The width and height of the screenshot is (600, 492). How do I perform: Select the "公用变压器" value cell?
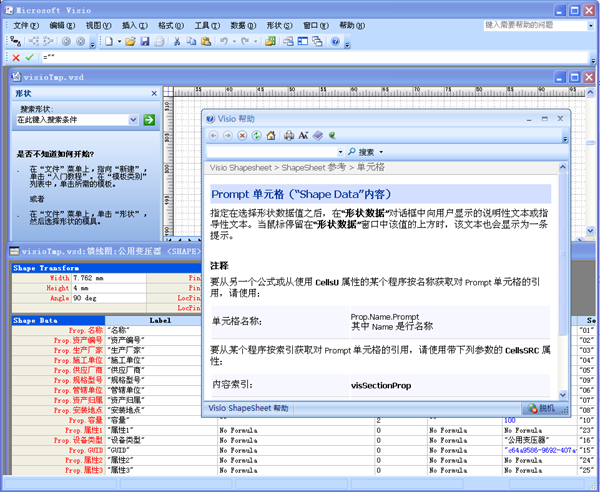coord(540,440)
